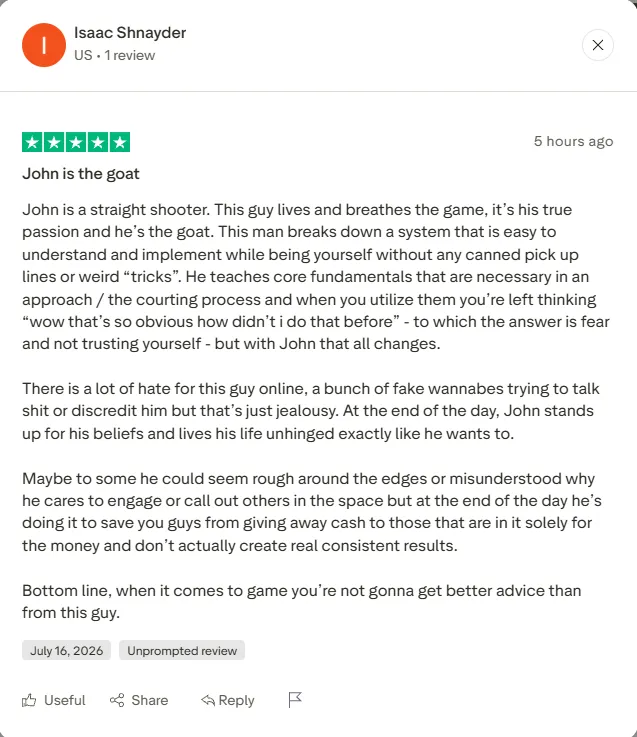Click the thumbs-up Useful icon
The image size is (637, 737).
click(x=29, y=700)
